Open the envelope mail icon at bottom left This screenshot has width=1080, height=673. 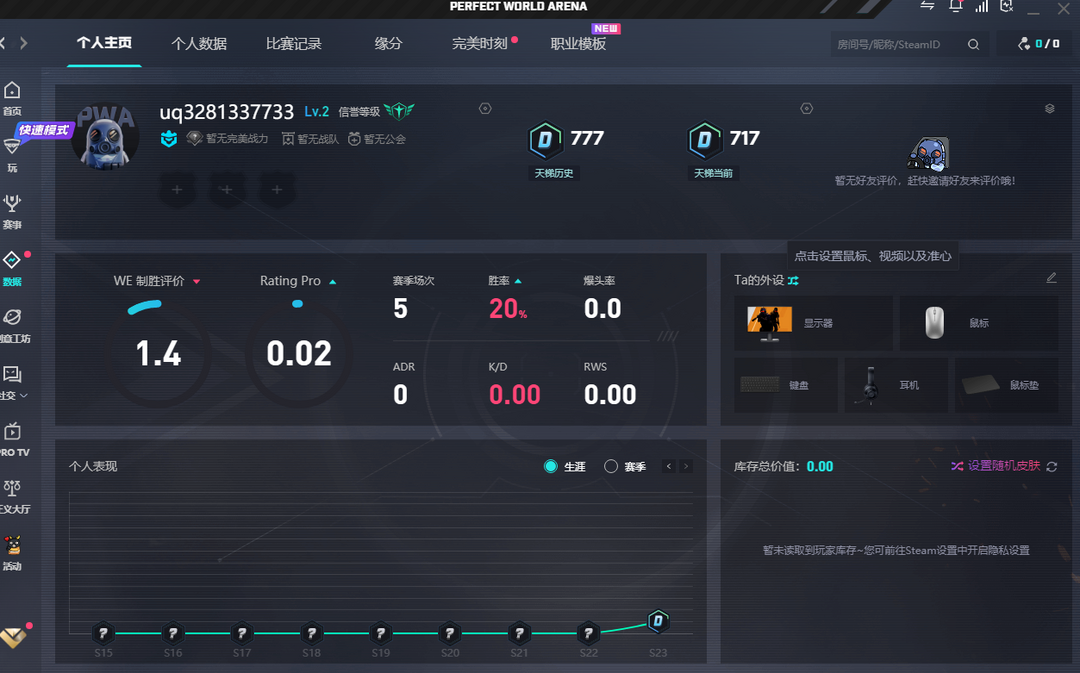pyautogui.click(x=13, y=637)
